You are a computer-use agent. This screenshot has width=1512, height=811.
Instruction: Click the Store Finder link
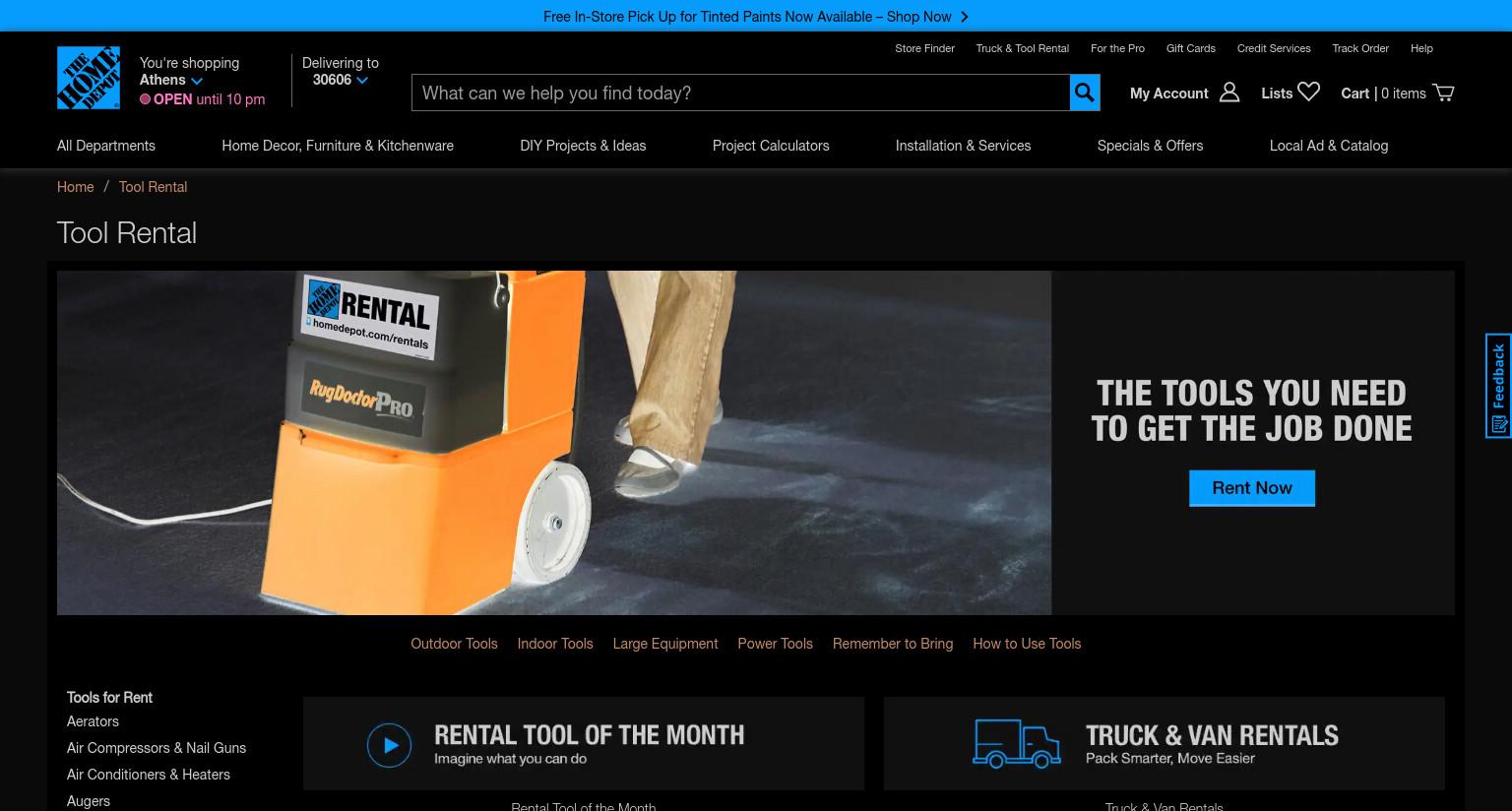coord(924,48)
